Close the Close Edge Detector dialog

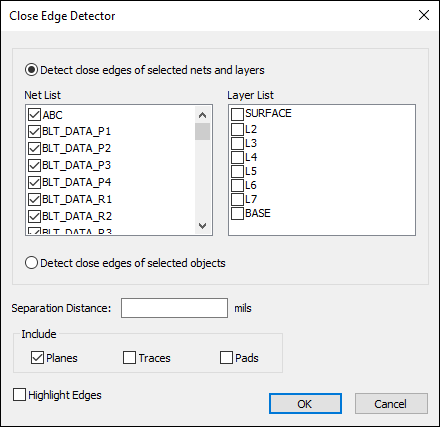(424, 15)
